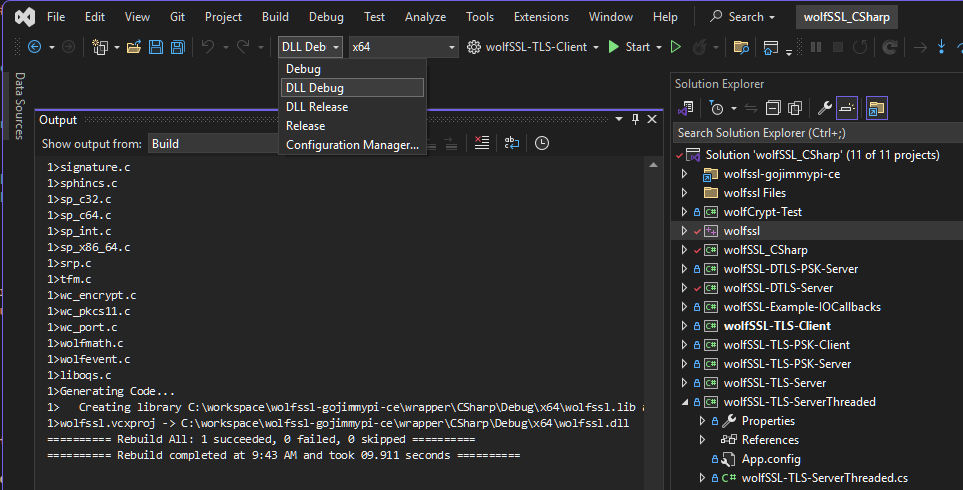The image size is (963, 490).
Task: Toggle pin auto-hide on Output panel
Action: click(x=636, y=119)
